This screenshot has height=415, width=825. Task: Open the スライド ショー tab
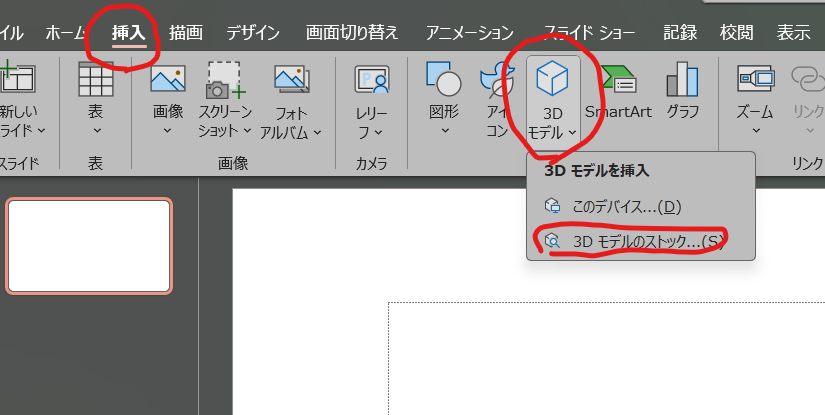589,33
